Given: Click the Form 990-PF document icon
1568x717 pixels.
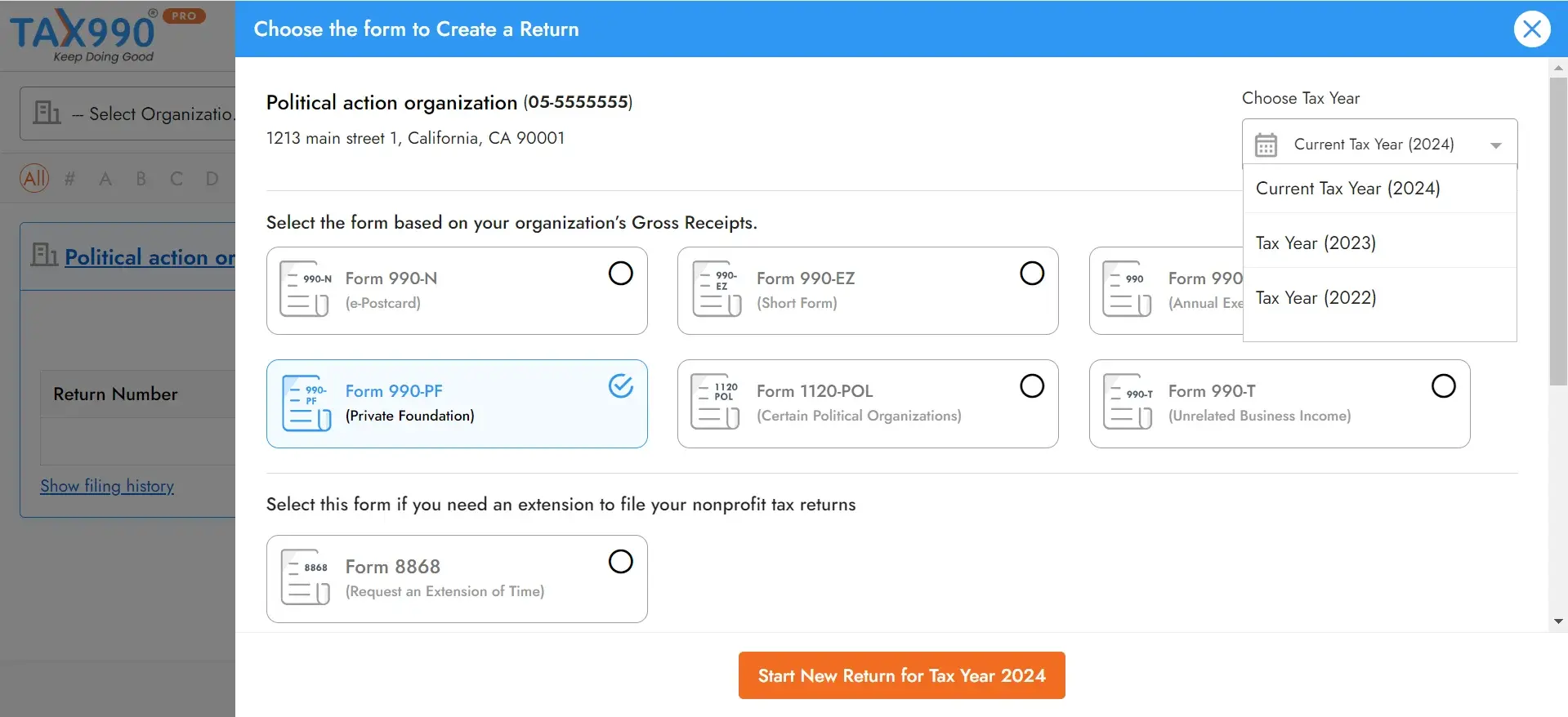Looking at the screenshot, I should (x=306, y=403).
